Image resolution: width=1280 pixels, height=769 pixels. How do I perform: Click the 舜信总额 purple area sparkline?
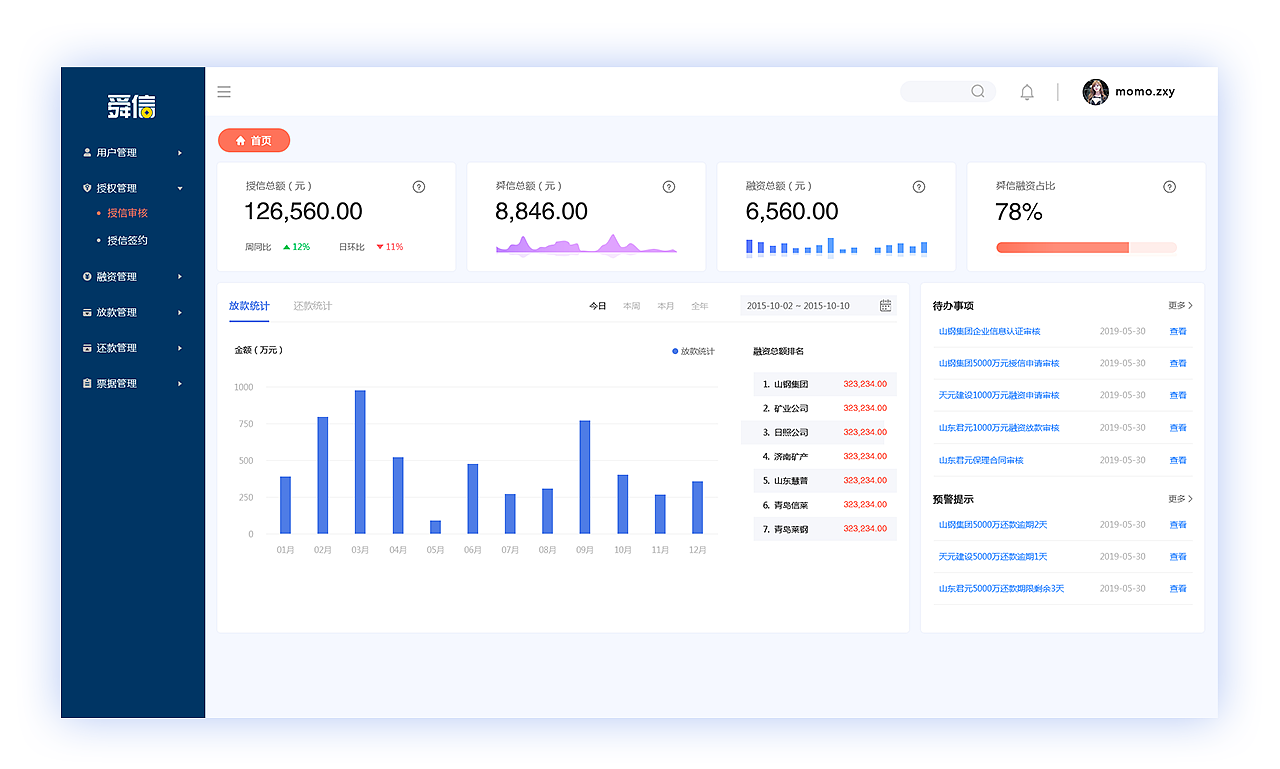586,245
